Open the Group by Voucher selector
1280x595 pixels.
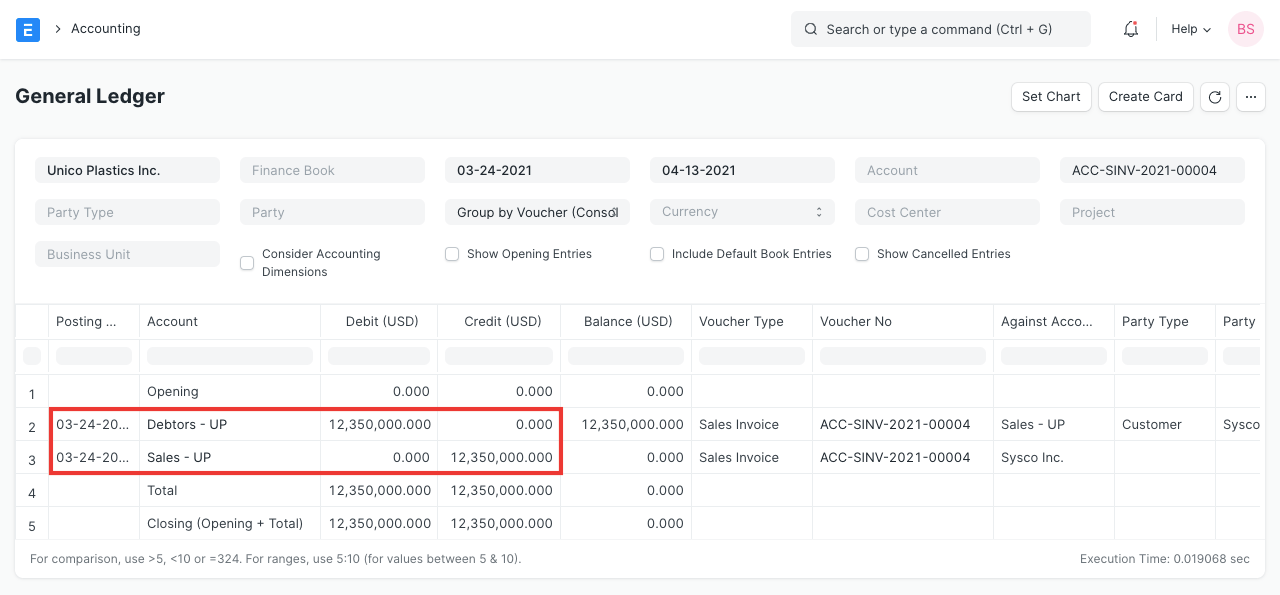pyautogui.click(x=537, y=211)
